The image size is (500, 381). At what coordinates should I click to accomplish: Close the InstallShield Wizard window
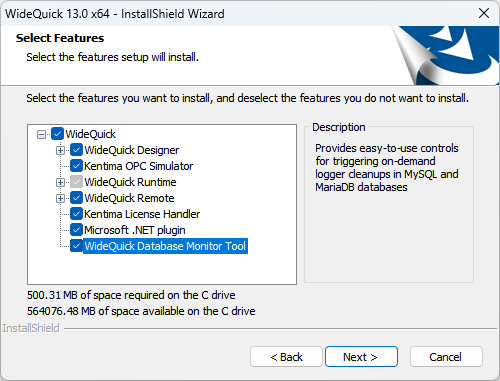pyautogui.click(x=484, y=13)
